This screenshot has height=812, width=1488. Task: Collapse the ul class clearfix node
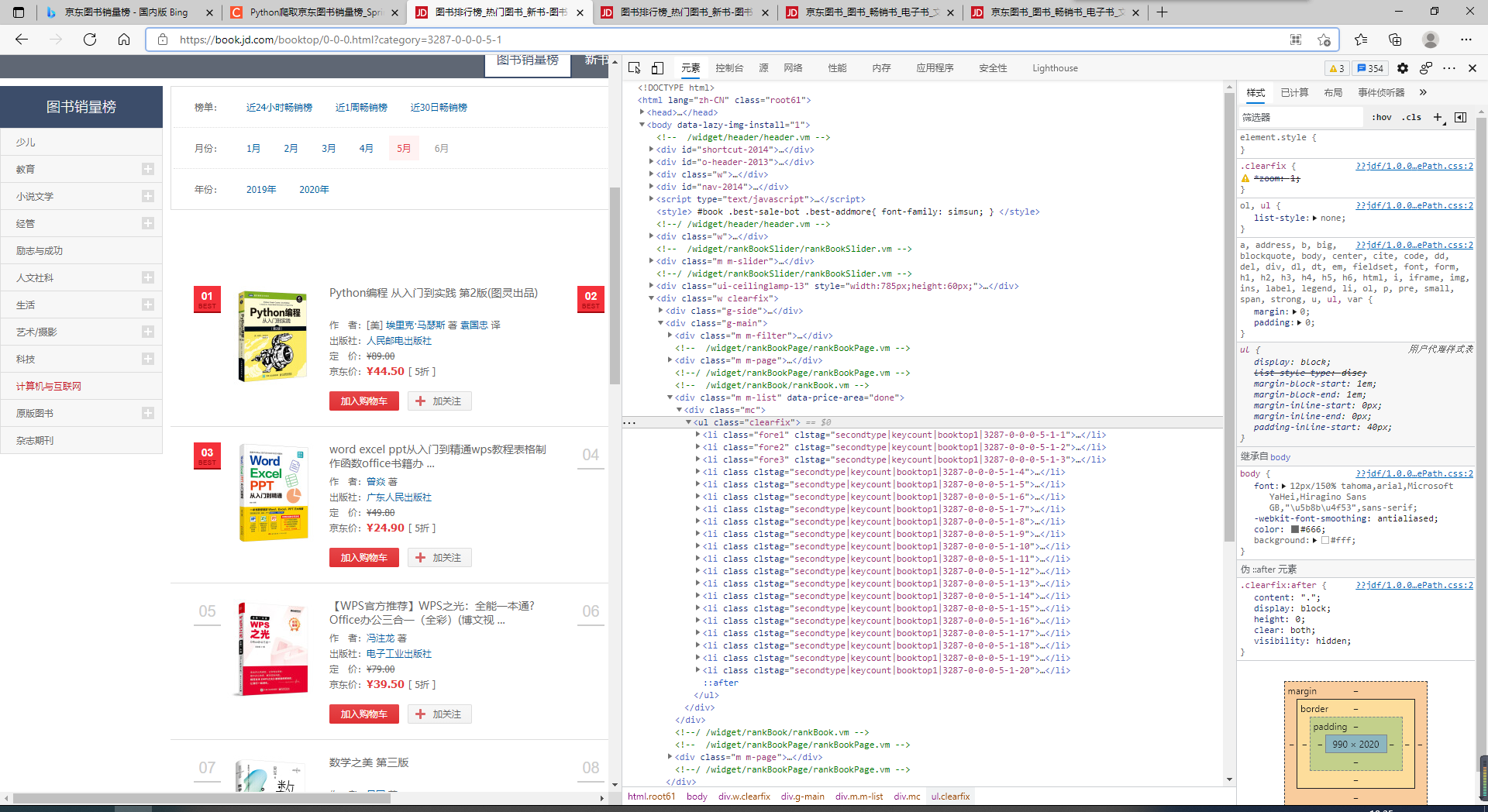(x=688, y=422)
